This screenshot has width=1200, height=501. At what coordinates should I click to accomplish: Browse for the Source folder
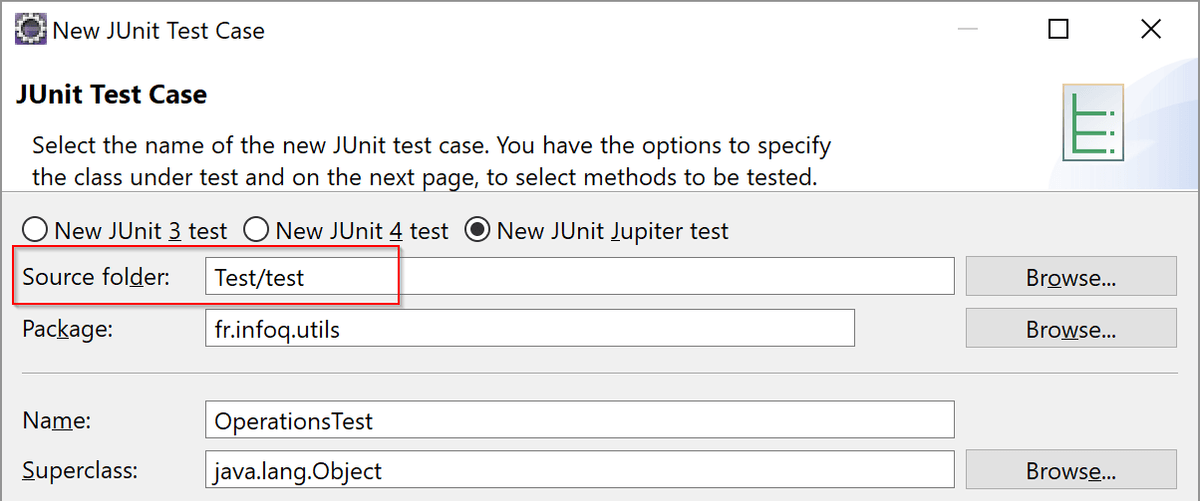click(1071, 277)
